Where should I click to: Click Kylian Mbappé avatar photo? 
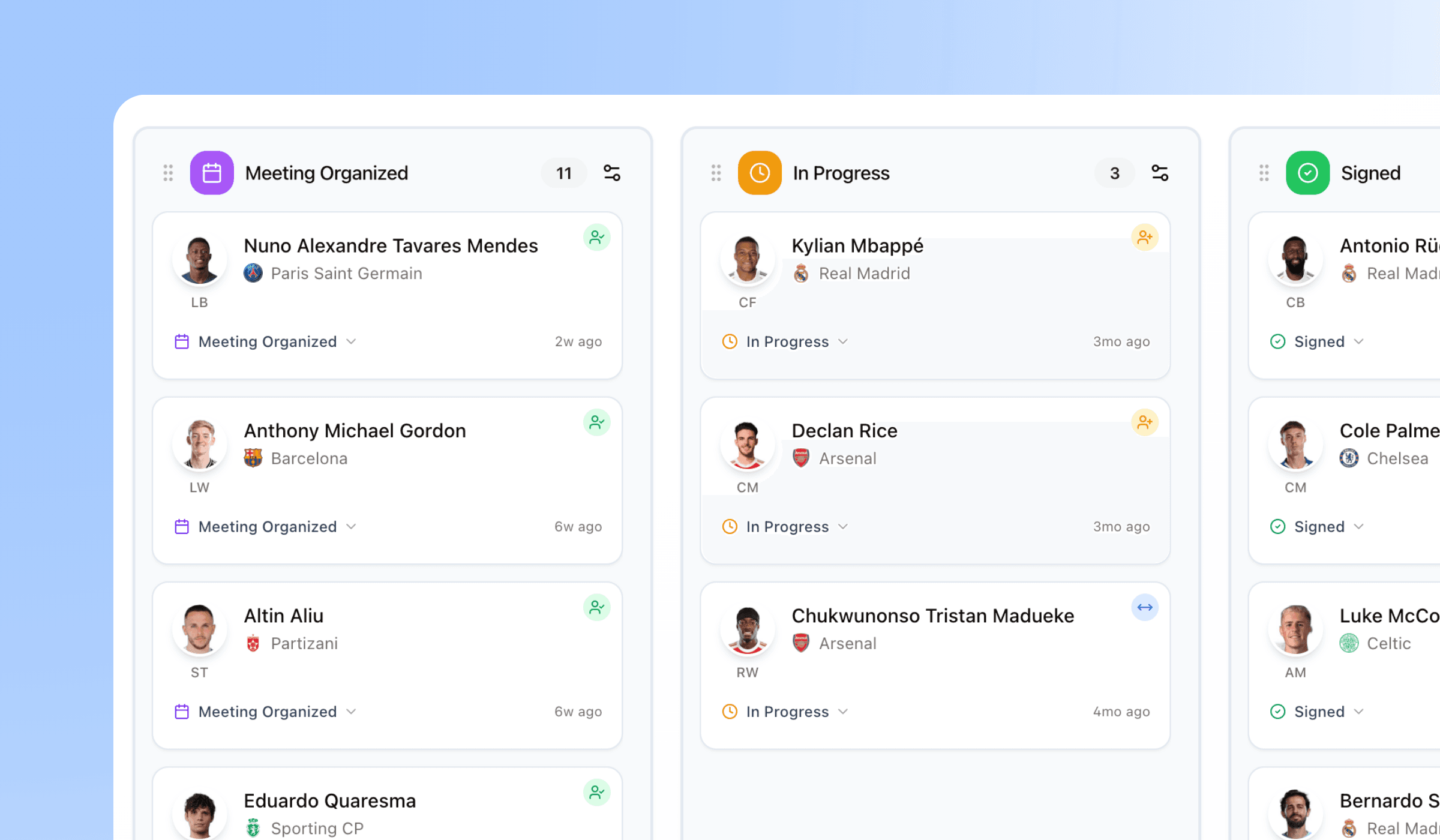pyautogui.click(x=747, y=259)
